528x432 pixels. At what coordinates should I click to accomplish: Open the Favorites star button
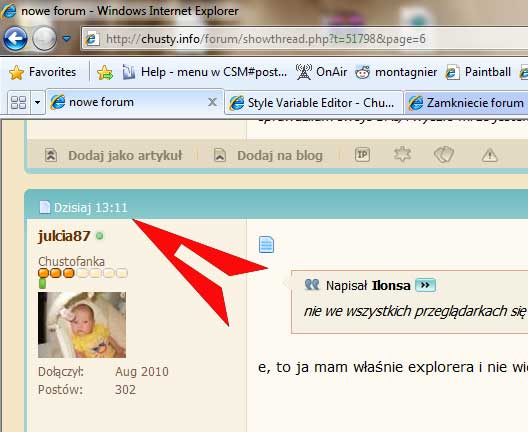pos(42,72)
